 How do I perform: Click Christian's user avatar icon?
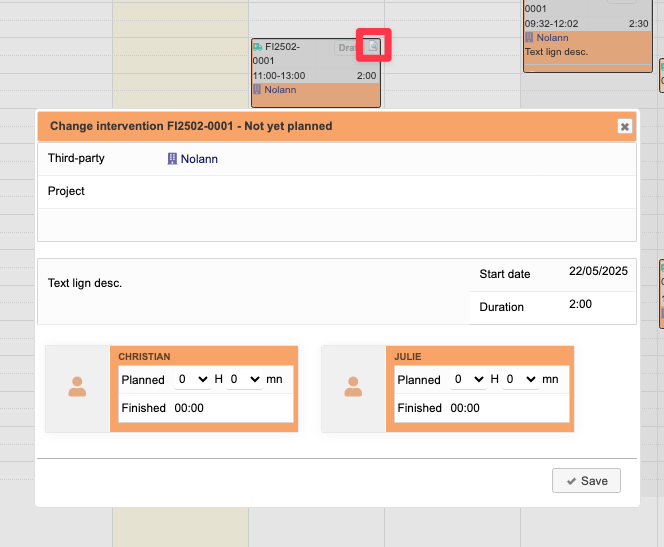[77, 387]
